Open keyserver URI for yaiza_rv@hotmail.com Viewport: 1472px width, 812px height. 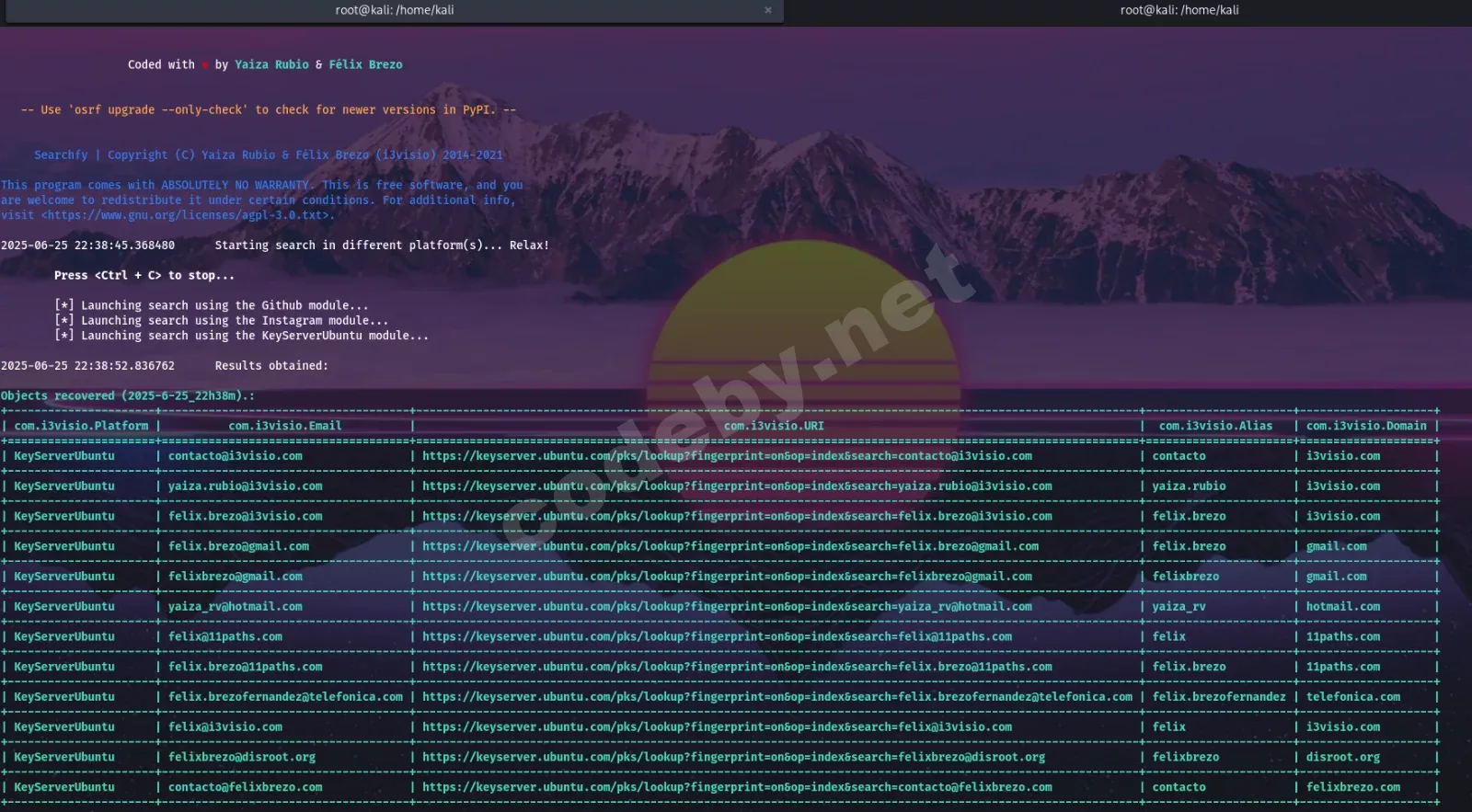coord(727,607)
